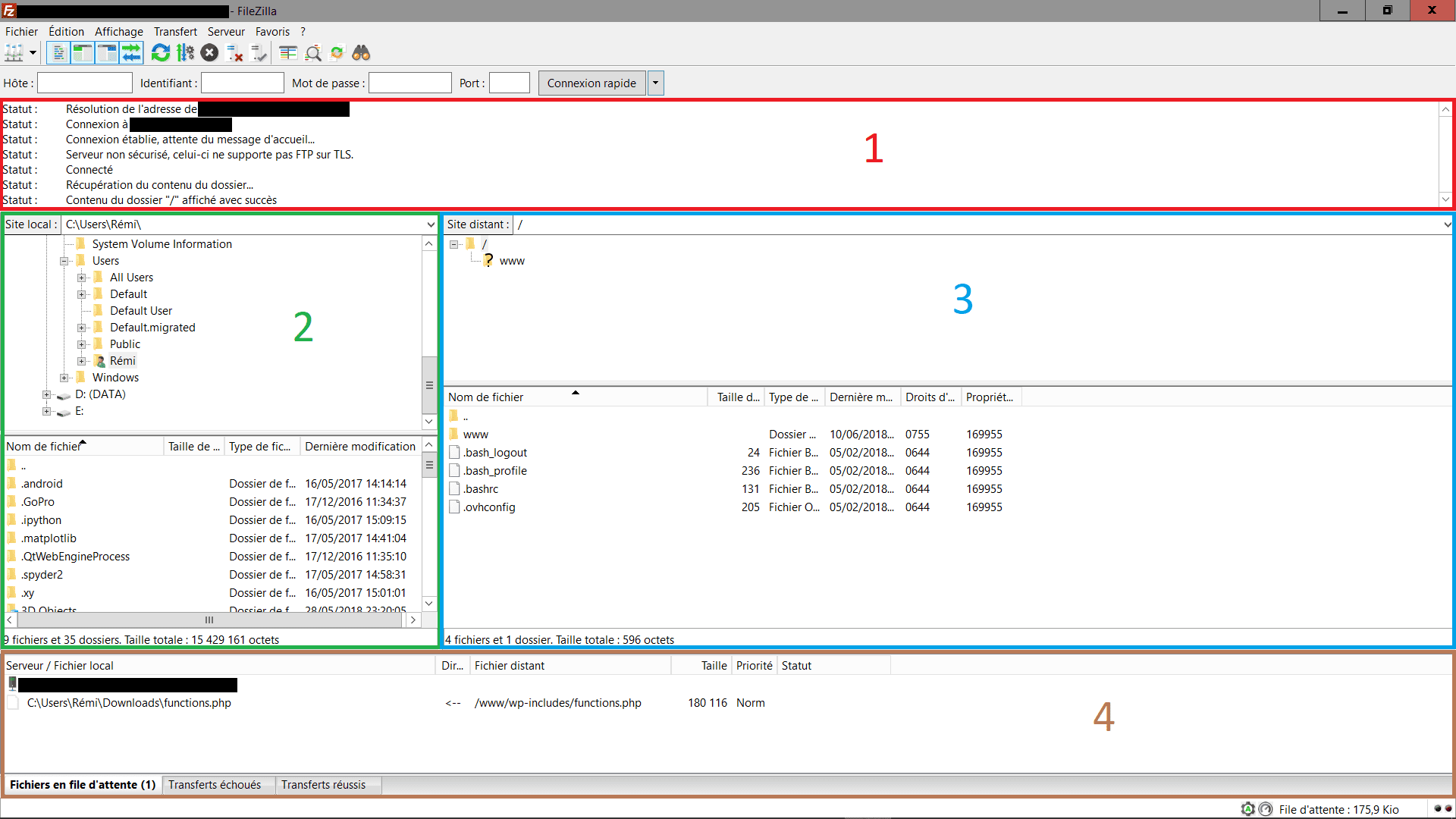Click the Identifiant input field
This screenshot has height=819, width=1456.
[x=243, y=83]
